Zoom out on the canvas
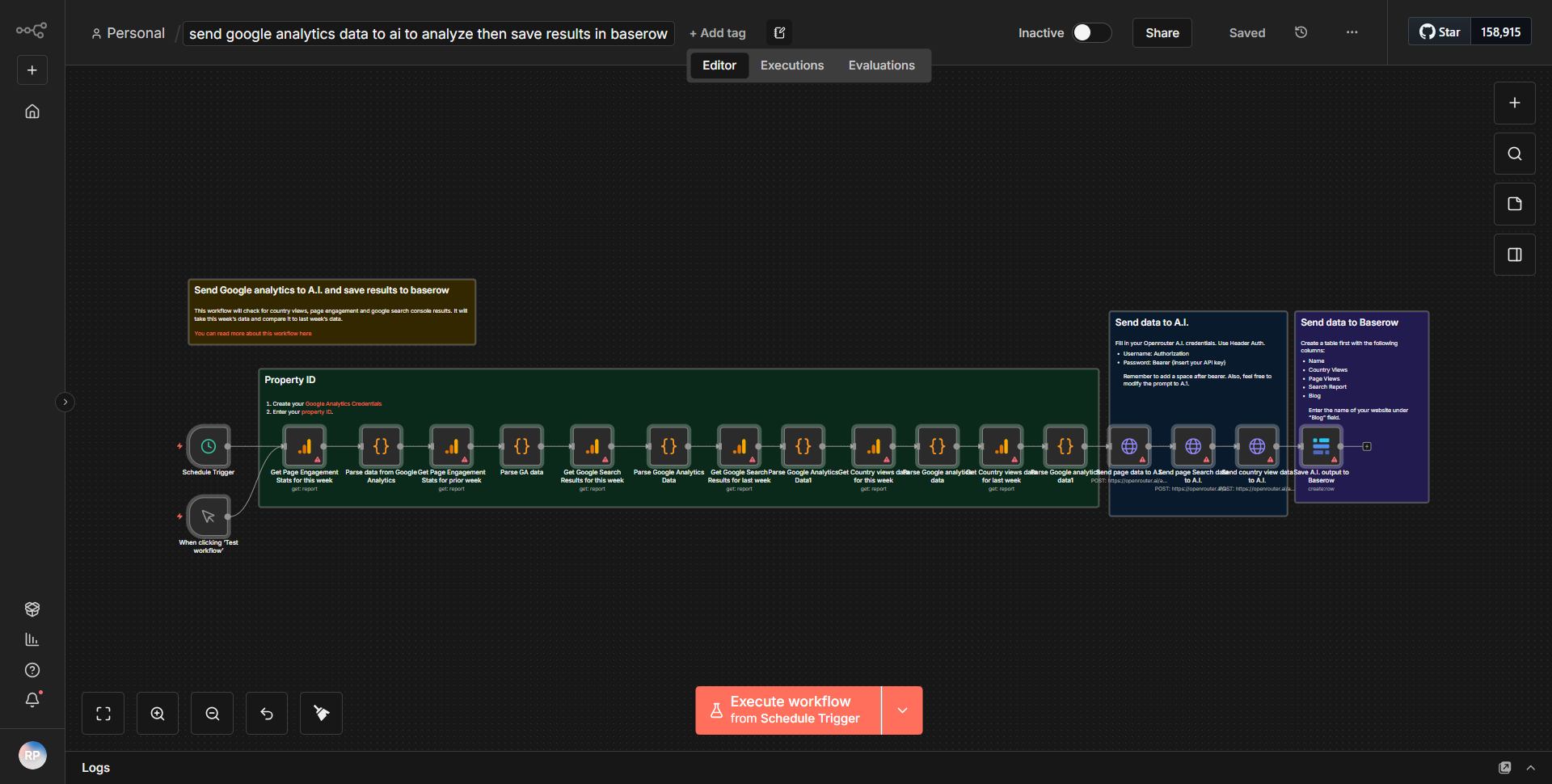This screenshot has width=1552, height=784. point(213,714)
